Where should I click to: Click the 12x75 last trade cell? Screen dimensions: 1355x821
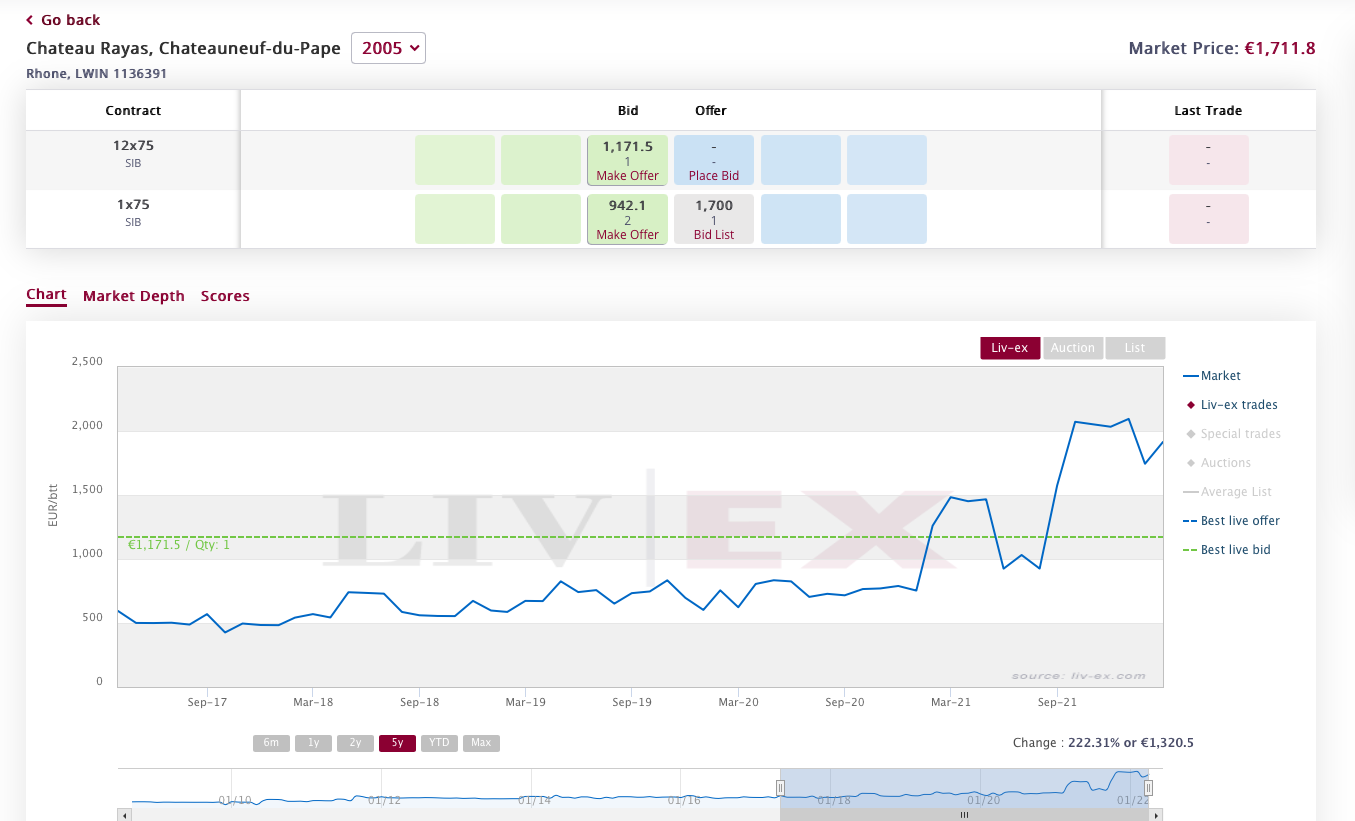click(1208, 160)
